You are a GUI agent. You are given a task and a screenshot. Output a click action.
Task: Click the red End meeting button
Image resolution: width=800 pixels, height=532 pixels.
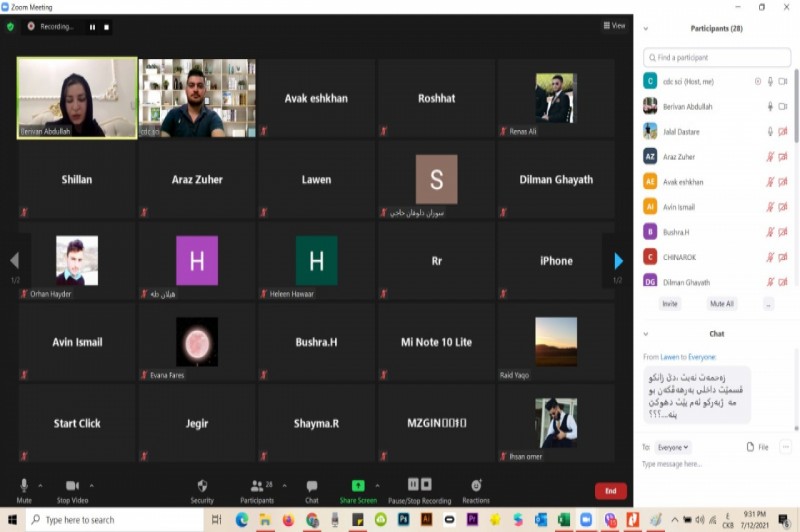(x=610, y=491)
